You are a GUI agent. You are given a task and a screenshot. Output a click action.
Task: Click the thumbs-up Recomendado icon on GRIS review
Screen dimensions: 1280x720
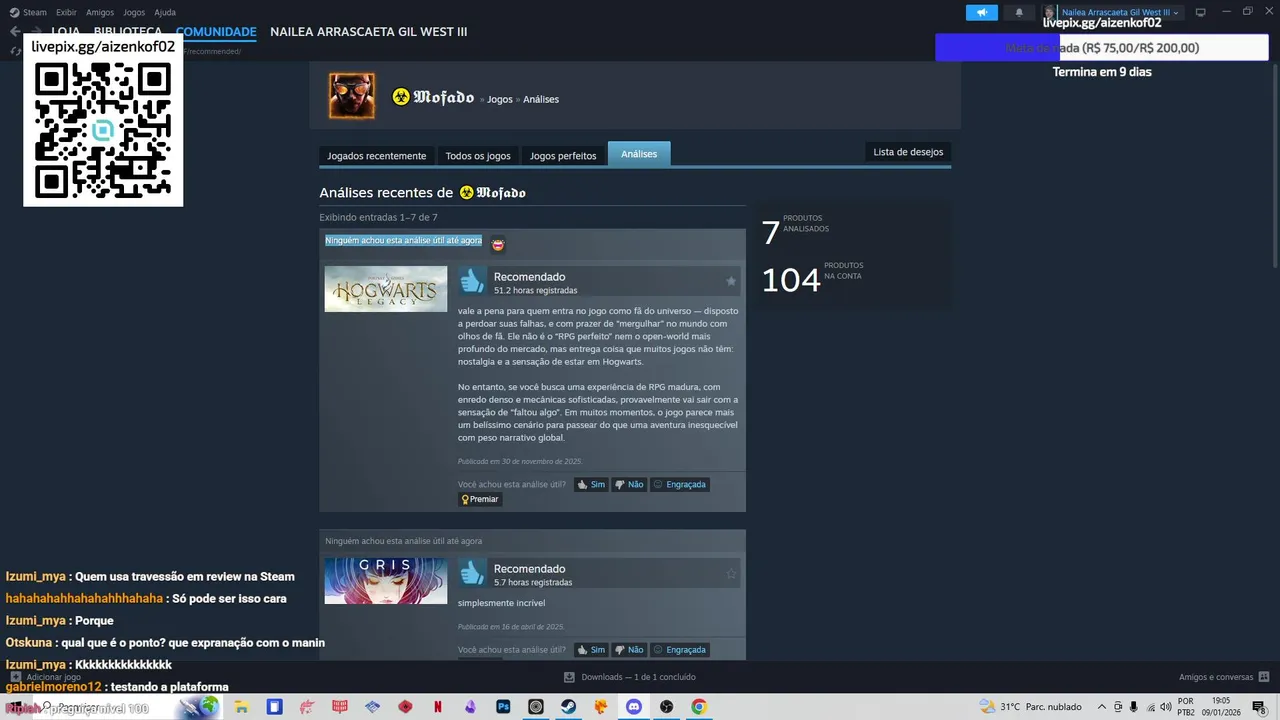tap(472, 573)
